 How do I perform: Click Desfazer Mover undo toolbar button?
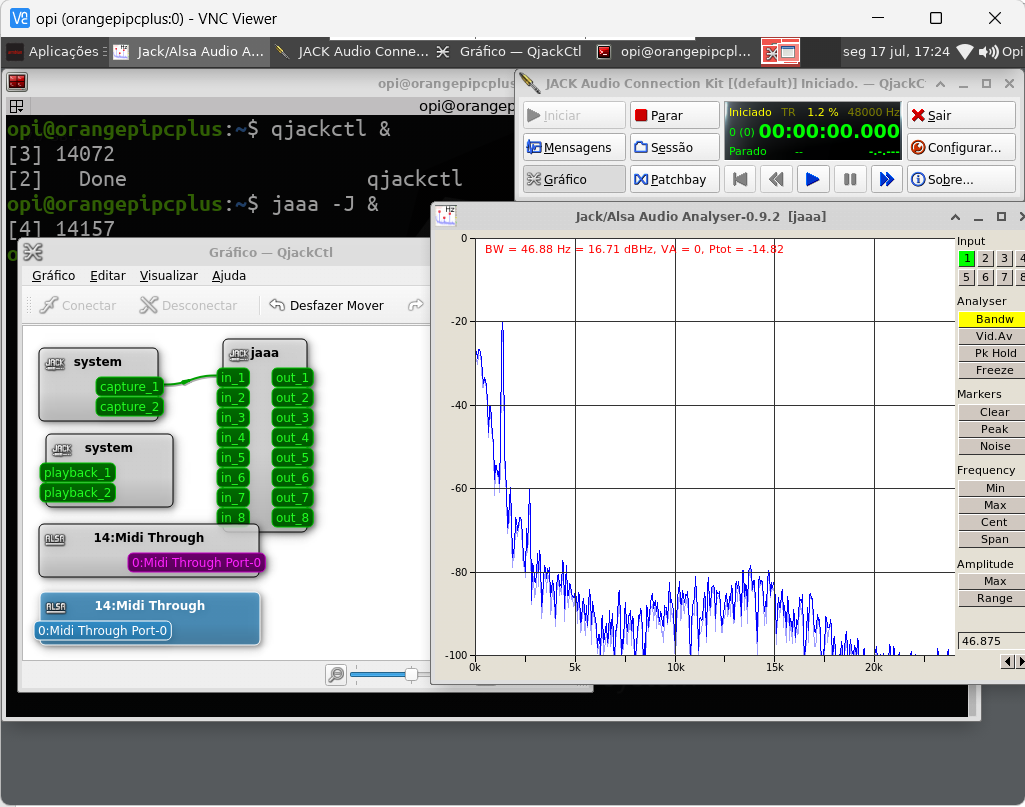tap(327, 305)
